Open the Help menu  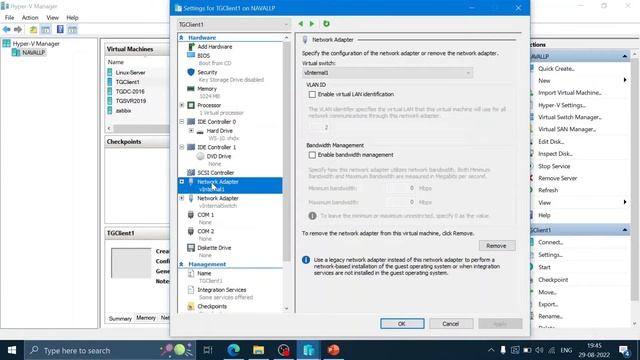click(72, 18)
